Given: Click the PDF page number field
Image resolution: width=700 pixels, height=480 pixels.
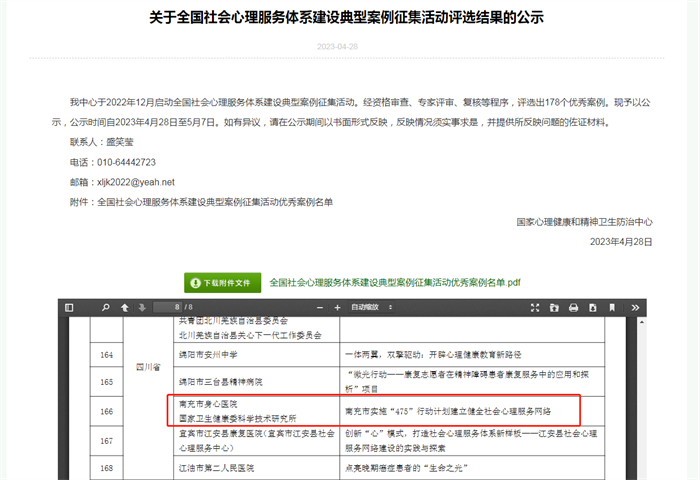Looking at the screenshot, I should pyautogui.click(x=170, y=307).
